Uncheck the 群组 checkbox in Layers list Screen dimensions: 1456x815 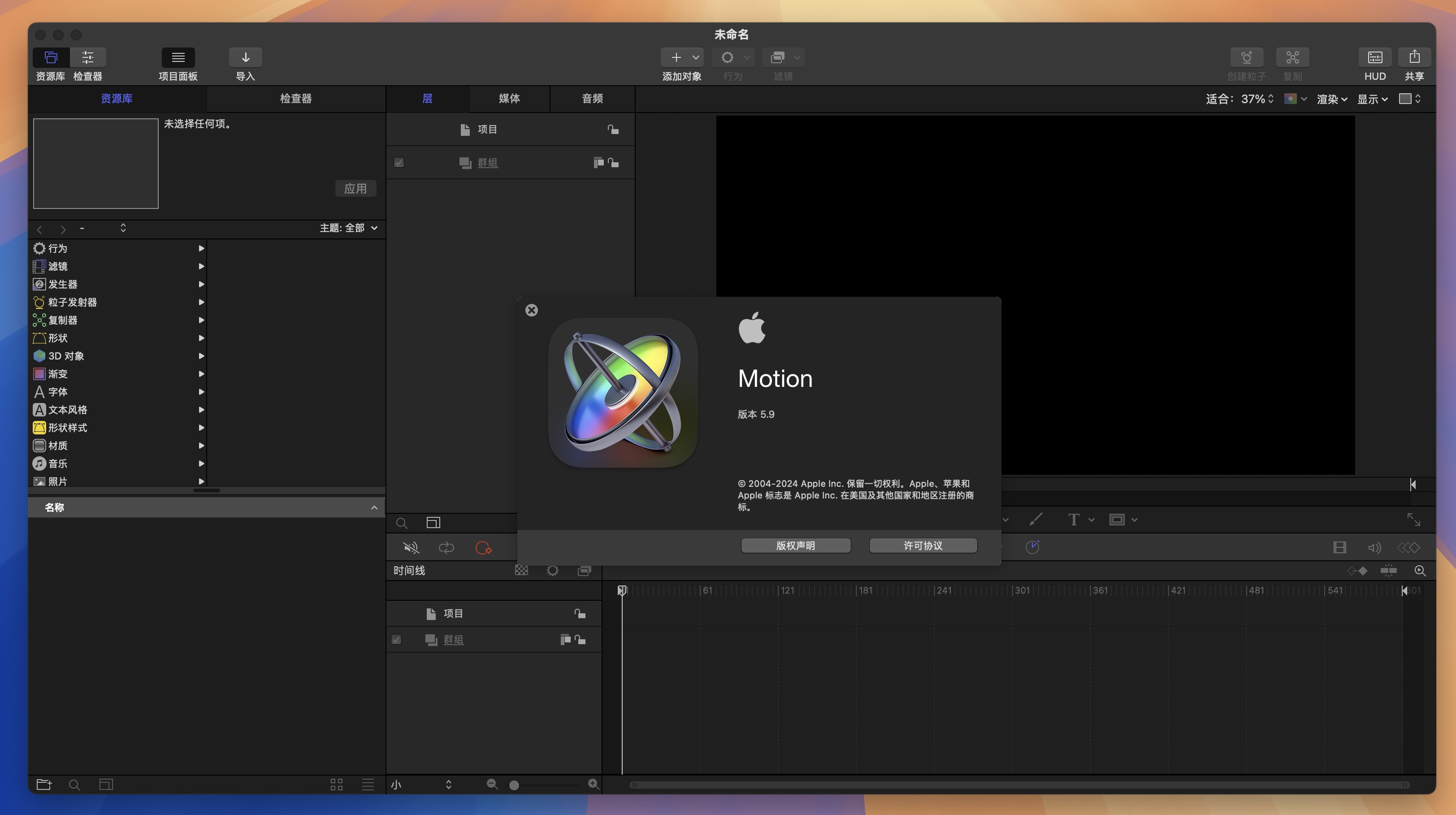coord(399,163)
